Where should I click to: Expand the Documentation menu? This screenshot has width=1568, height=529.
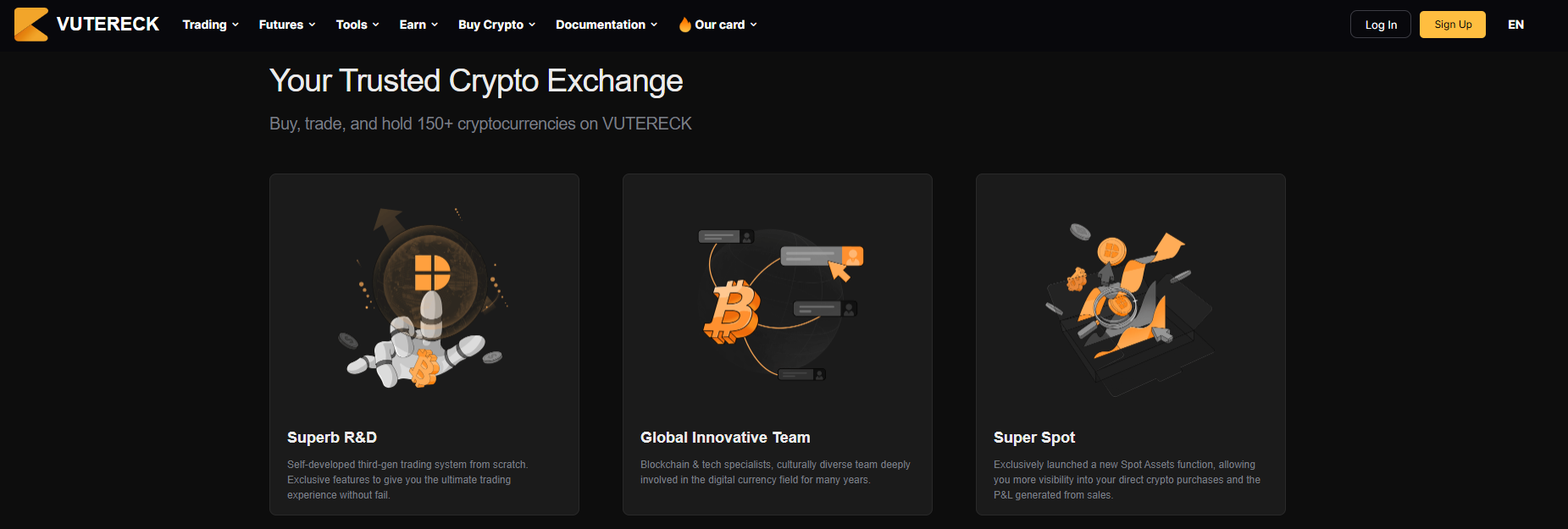pos(607,25)
